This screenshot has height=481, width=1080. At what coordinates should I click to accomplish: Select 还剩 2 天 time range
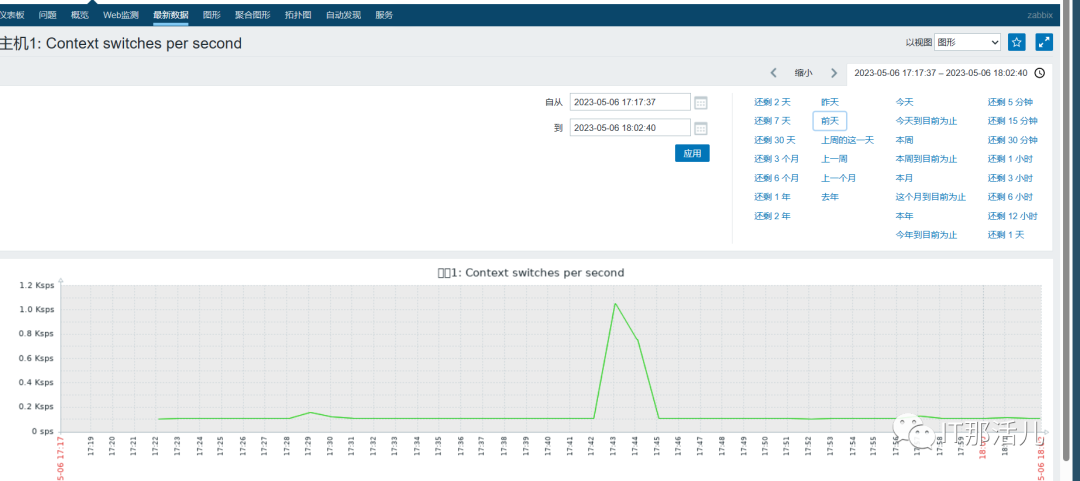[x=772, y=102]
